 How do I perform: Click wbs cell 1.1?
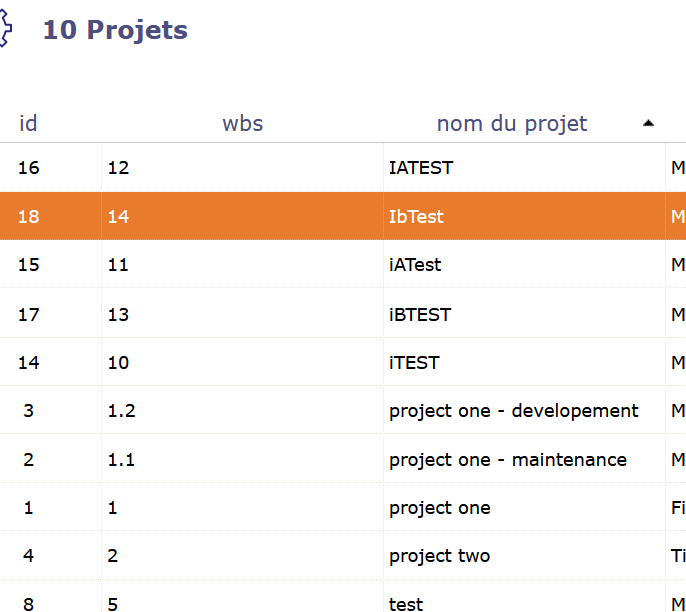(121, 460)
